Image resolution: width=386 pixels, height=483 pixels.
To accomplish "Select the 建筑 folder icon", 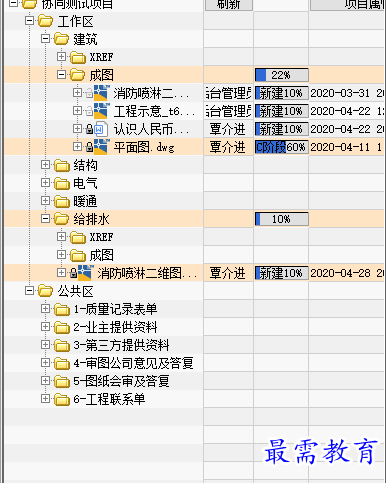I will pyautogui.click(x=61, y=39).
